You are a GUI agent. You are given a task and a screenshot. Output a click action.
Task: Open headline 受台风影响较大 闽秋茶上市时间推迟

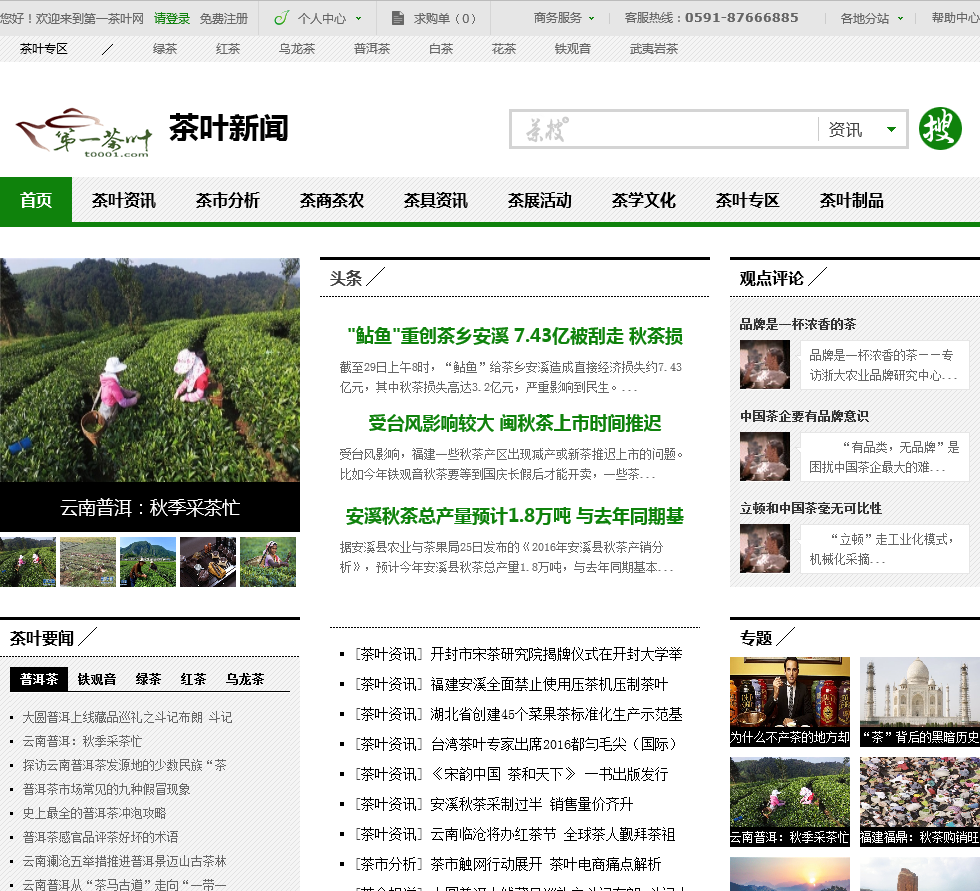pos(515,423)
